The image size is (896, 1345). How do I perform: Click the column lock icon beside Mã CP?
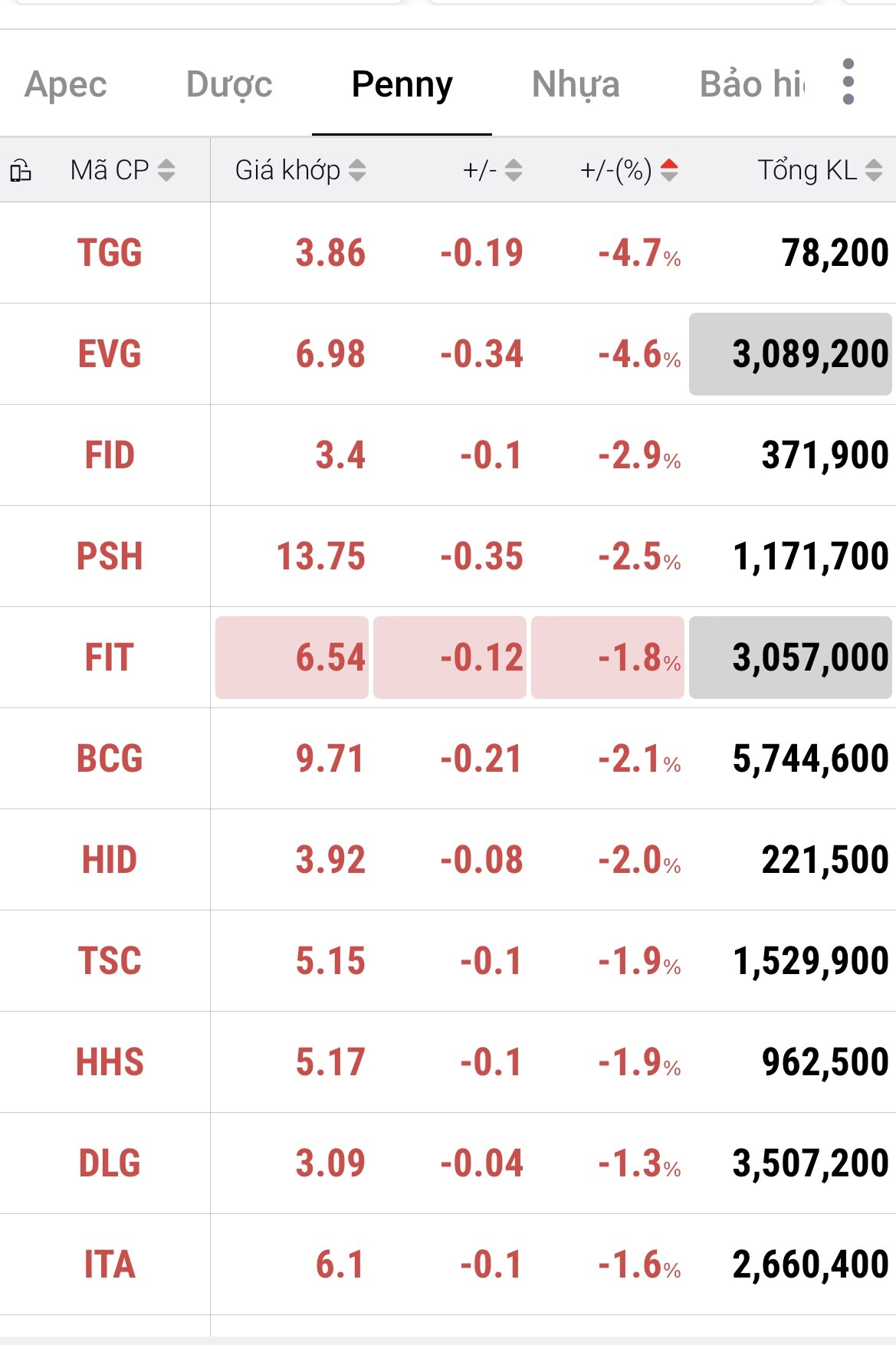click(21, 170)
